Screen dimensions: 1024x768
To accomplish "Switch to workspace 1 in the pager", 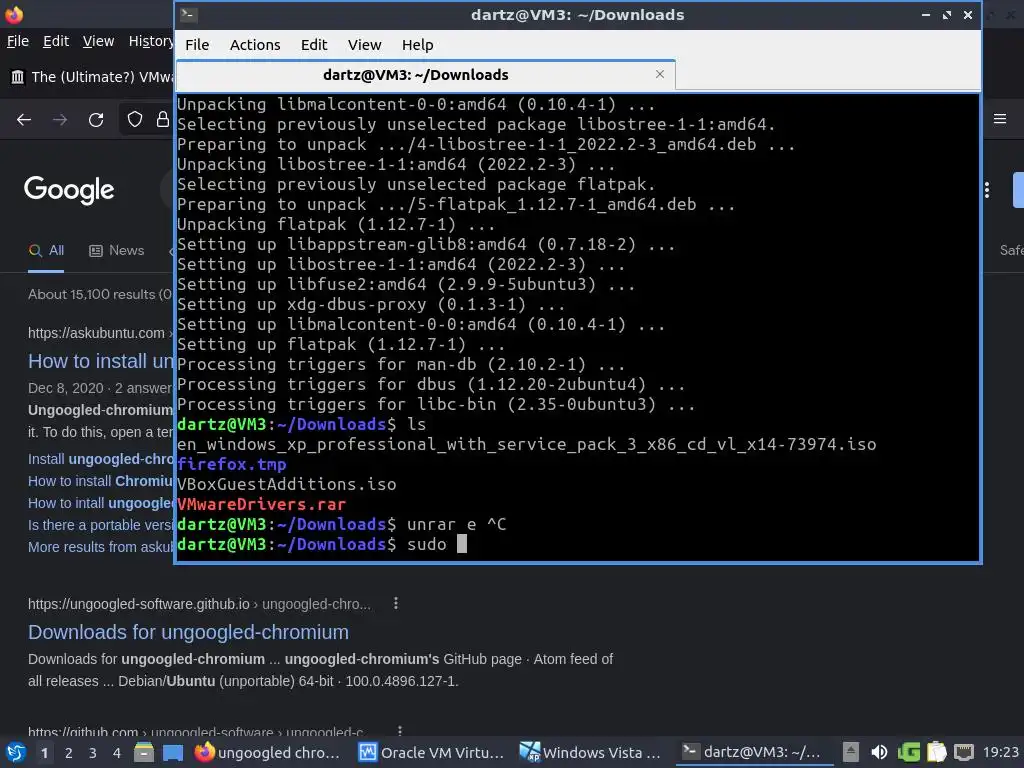I will coord(44,753).
